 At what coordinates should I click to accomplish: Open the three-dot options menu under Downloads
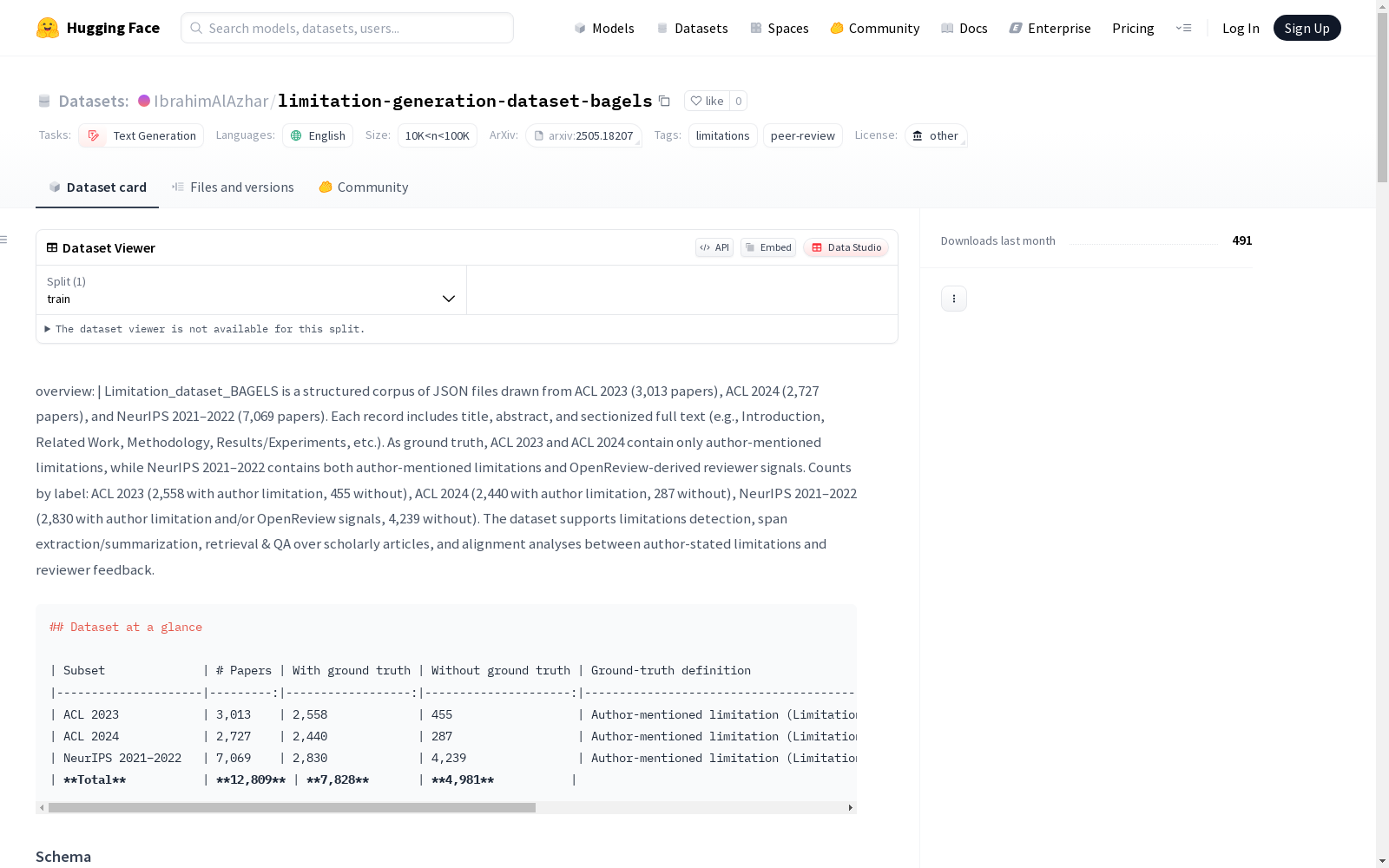(x=954, y=299)
